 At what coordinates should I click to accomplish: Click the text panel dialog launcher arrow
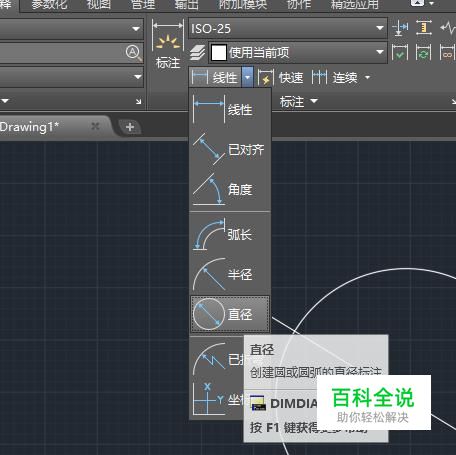click(138, 101)
